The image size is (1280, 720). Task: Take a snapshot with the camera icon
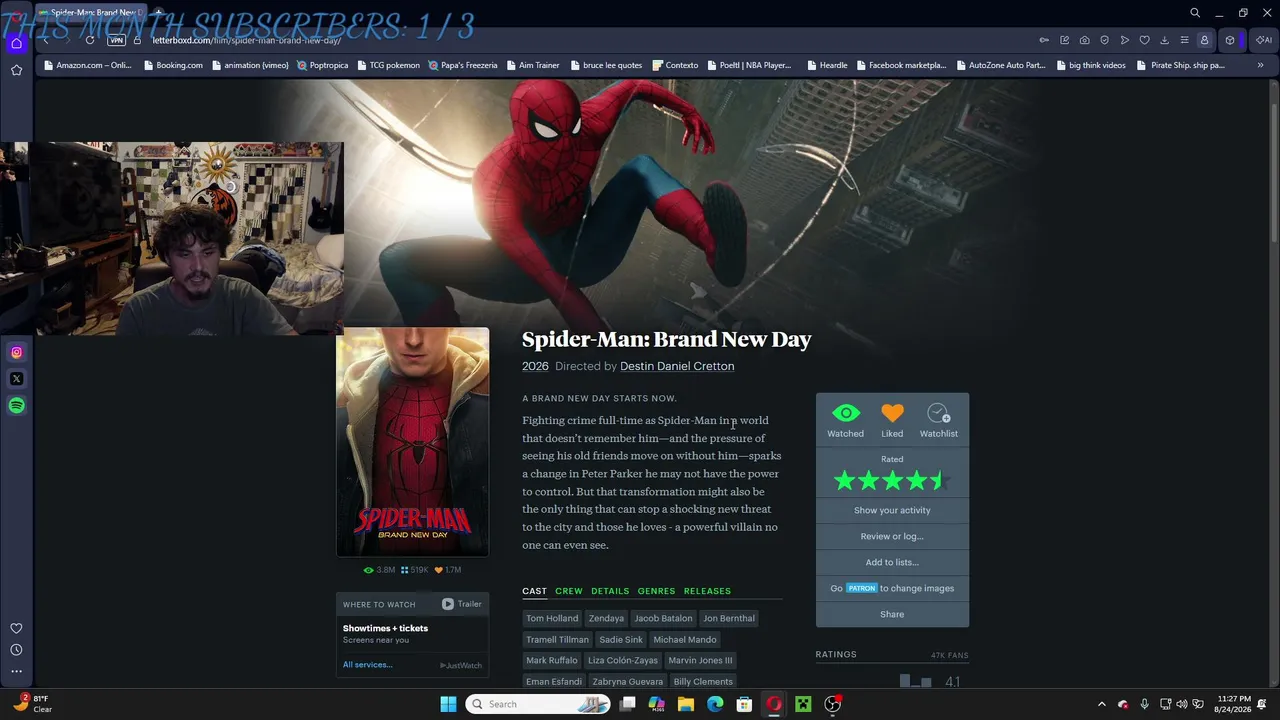[1085, 40]
